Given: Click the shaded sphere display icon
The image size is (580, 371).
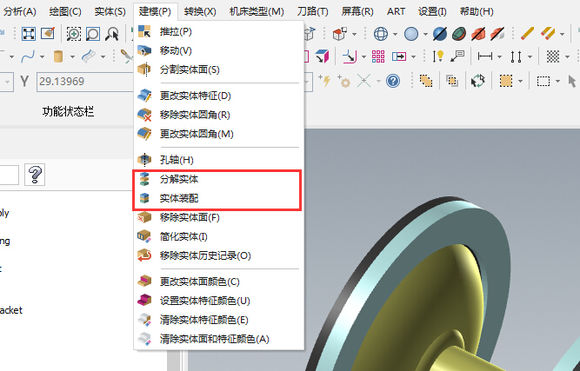Looking at the screenshot, I should click(411, 34).
